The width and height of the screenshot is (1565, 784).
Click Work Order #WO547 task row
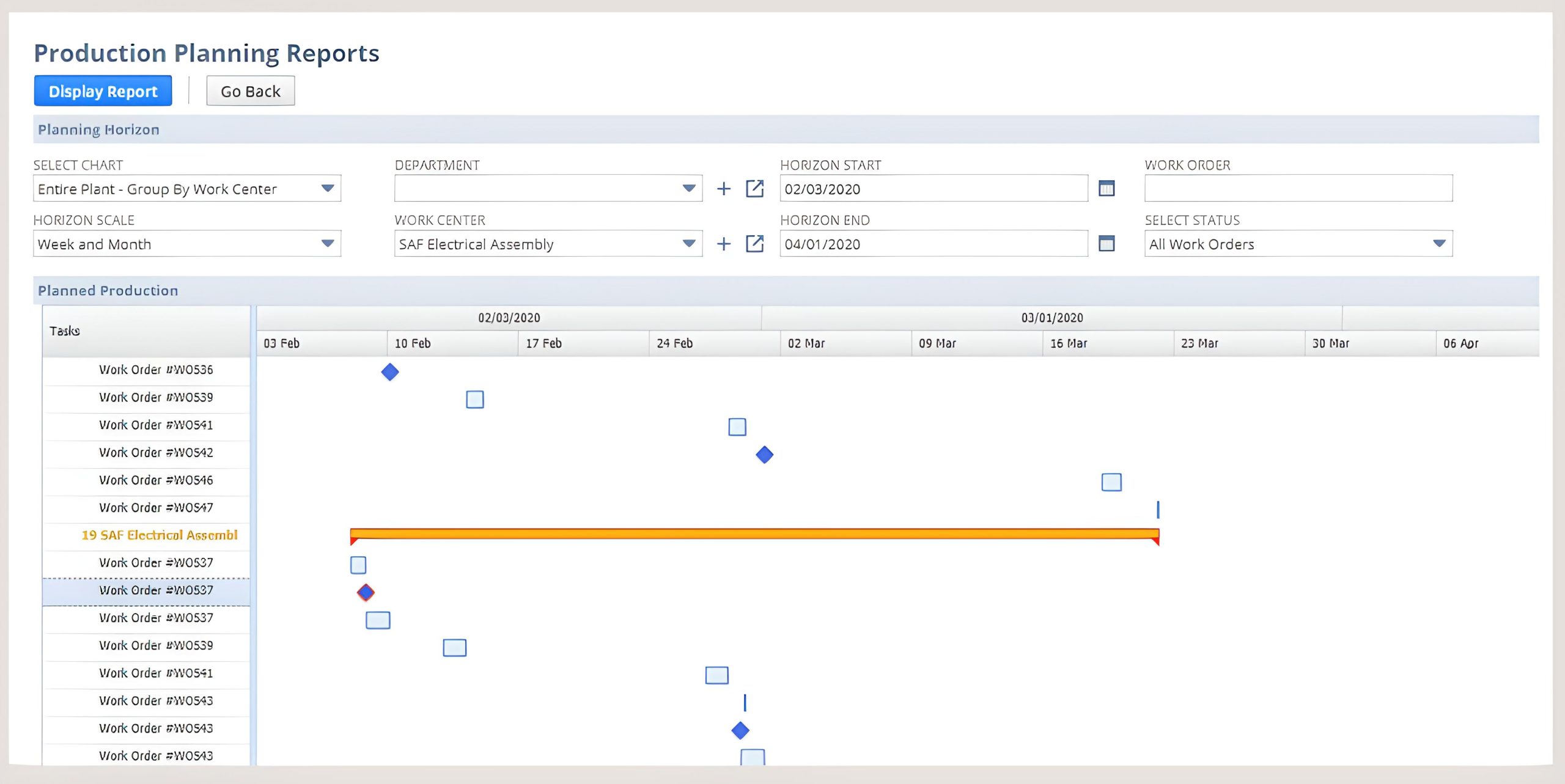pyautogui.click(x=146, y=508)
